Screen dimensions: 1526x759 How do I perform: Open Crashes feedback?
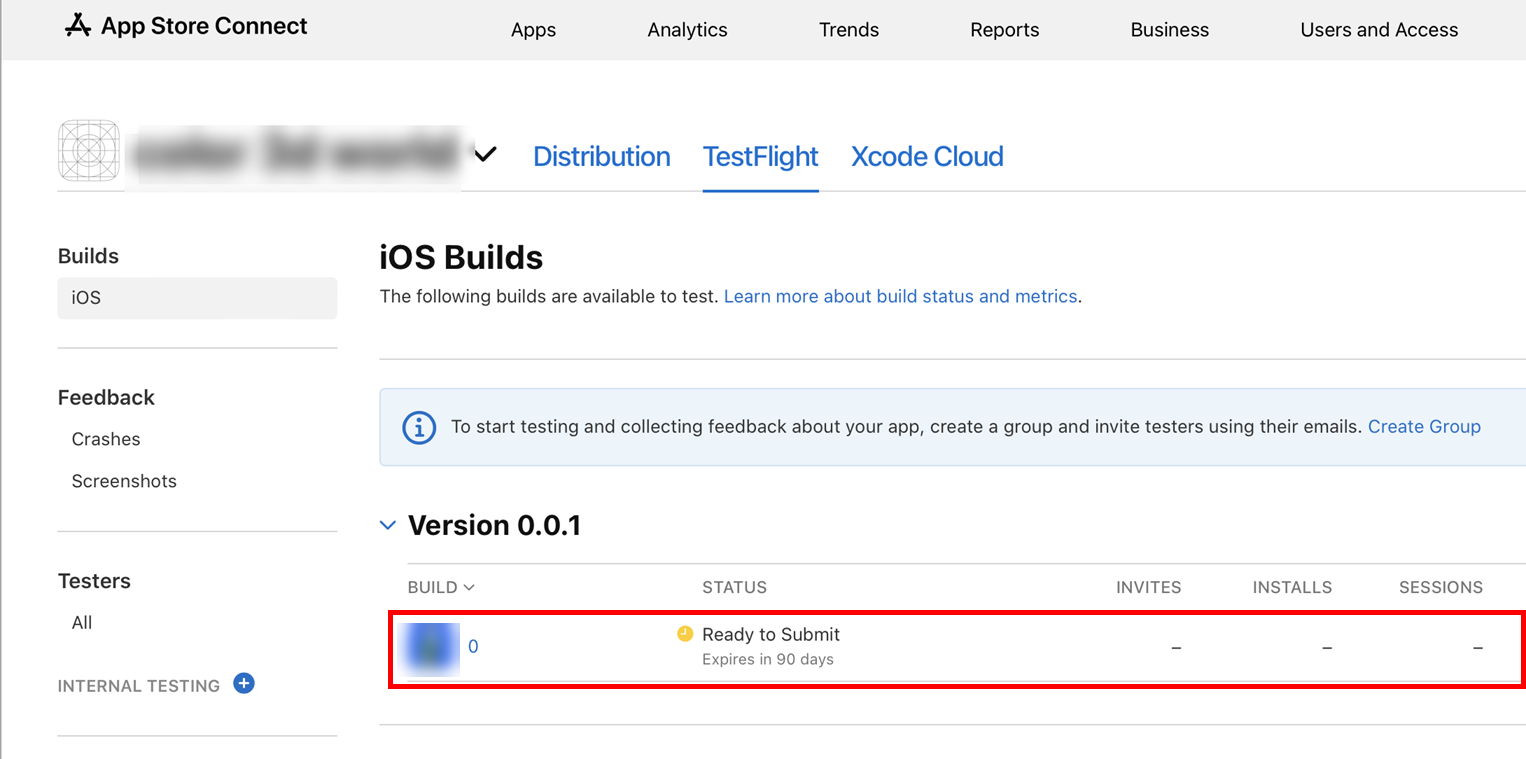pyautogui.click(x=106, y=439)
